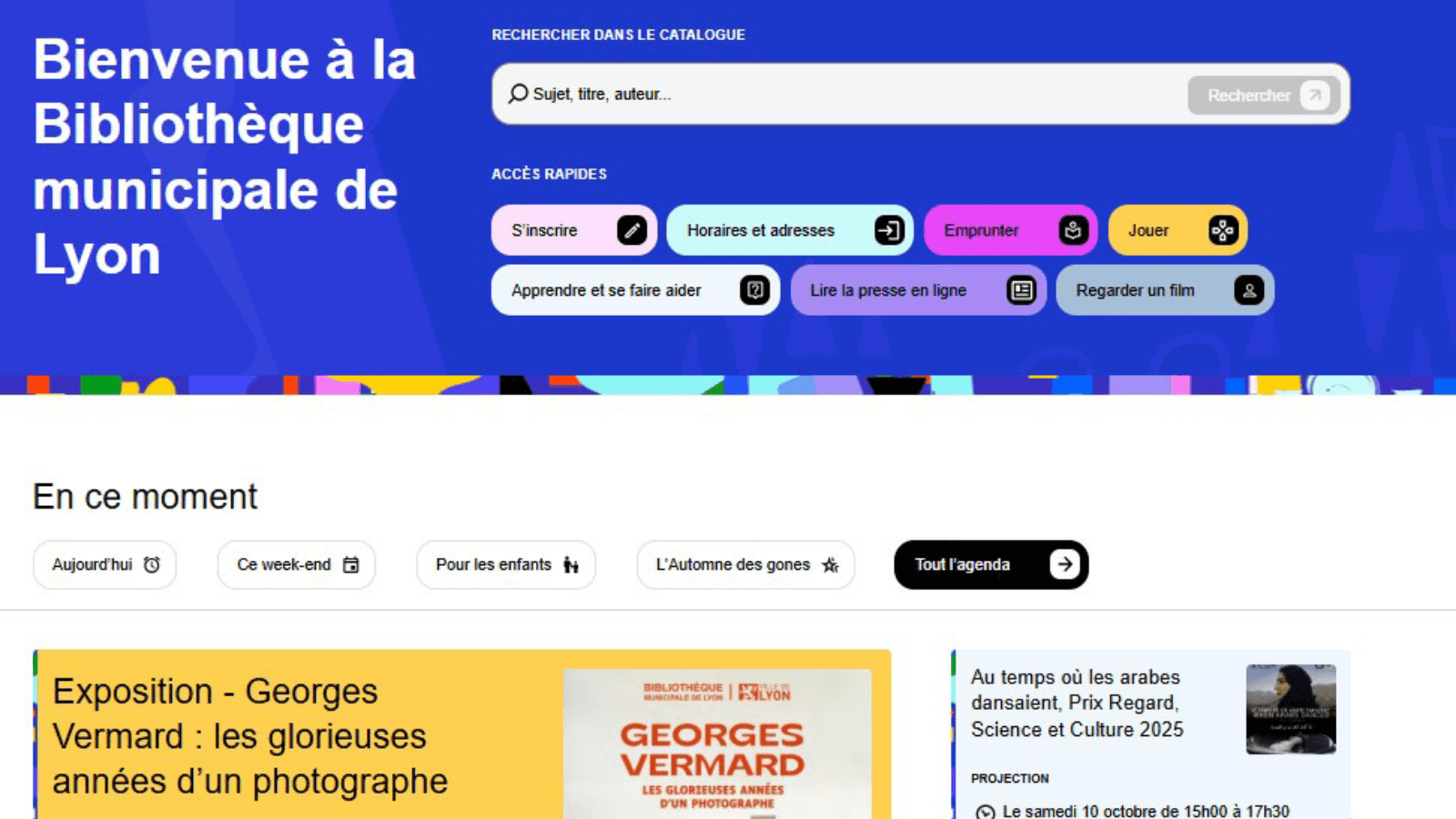Click the person icon beside Regarder un film
1456x819 pixels.
point(1249,290)
